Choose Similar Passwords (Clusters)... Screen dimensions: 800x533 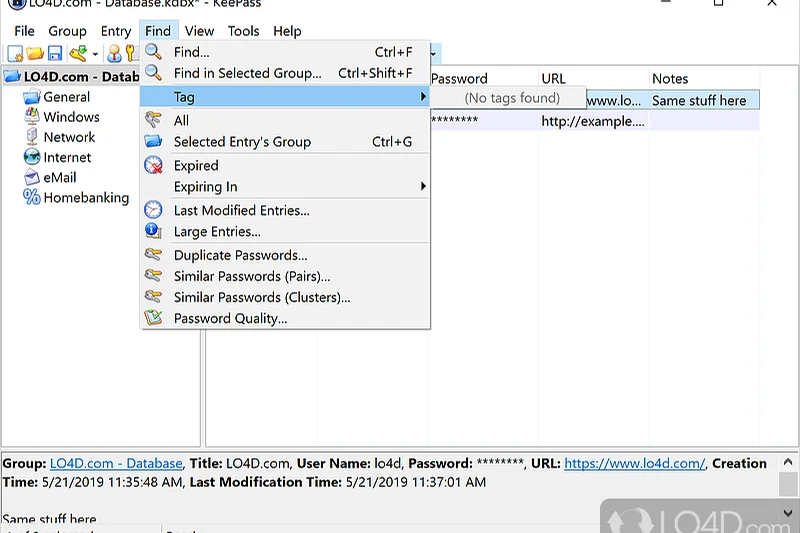pyautogui.click(x=285, y=297)
